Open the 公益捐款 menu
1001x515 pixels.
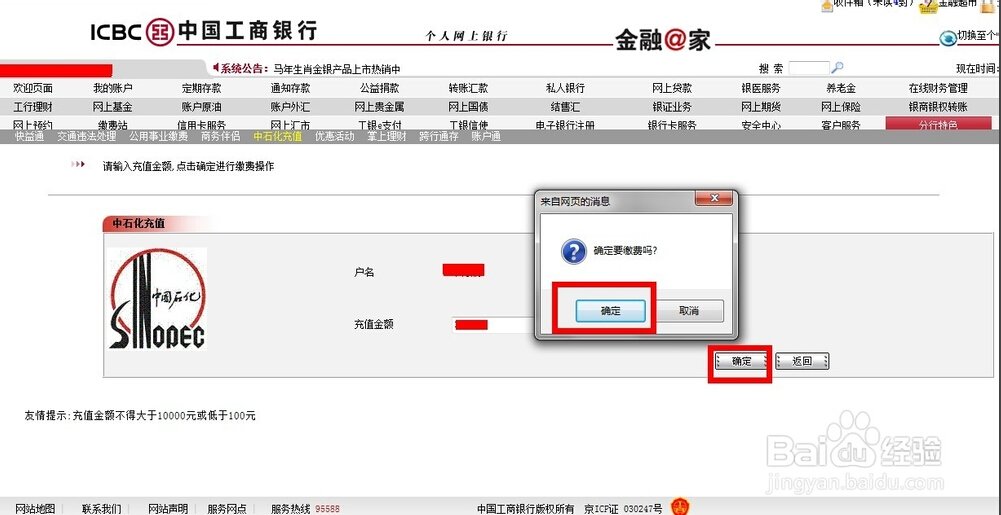pos(379,88)
